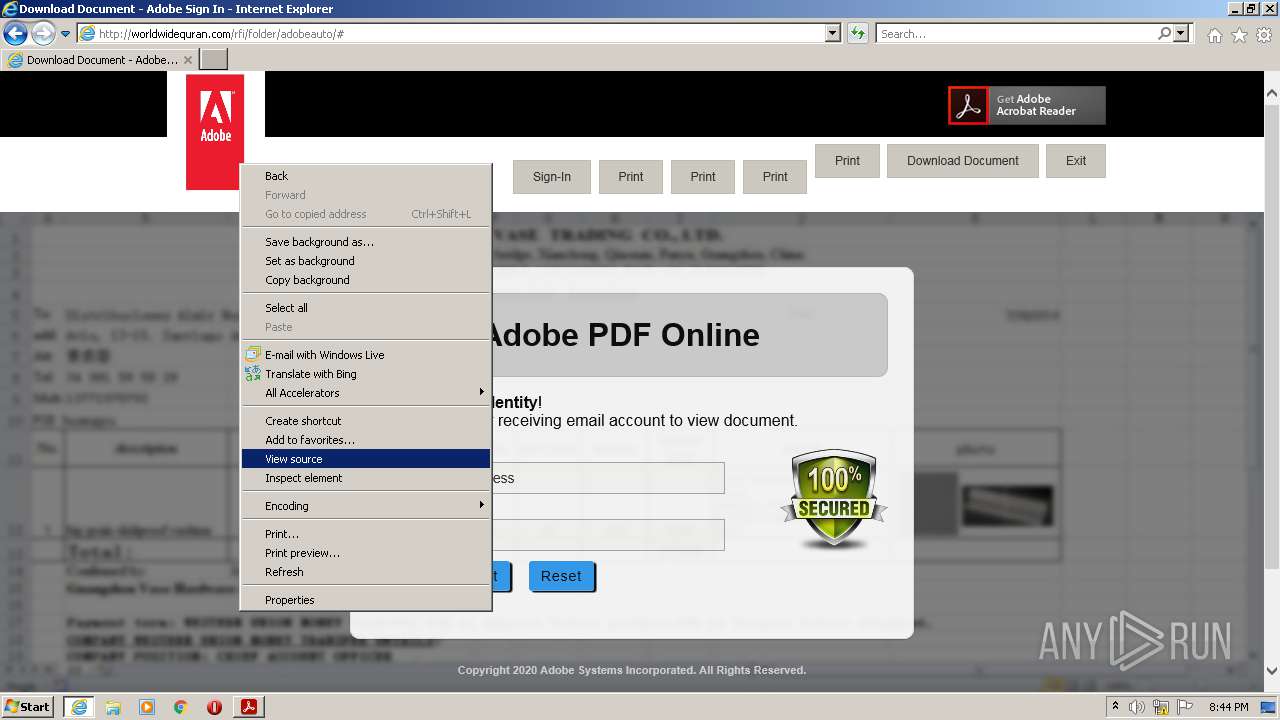
Task: Open Chrome from the taskbar
Action: click(x=181, y=707)
